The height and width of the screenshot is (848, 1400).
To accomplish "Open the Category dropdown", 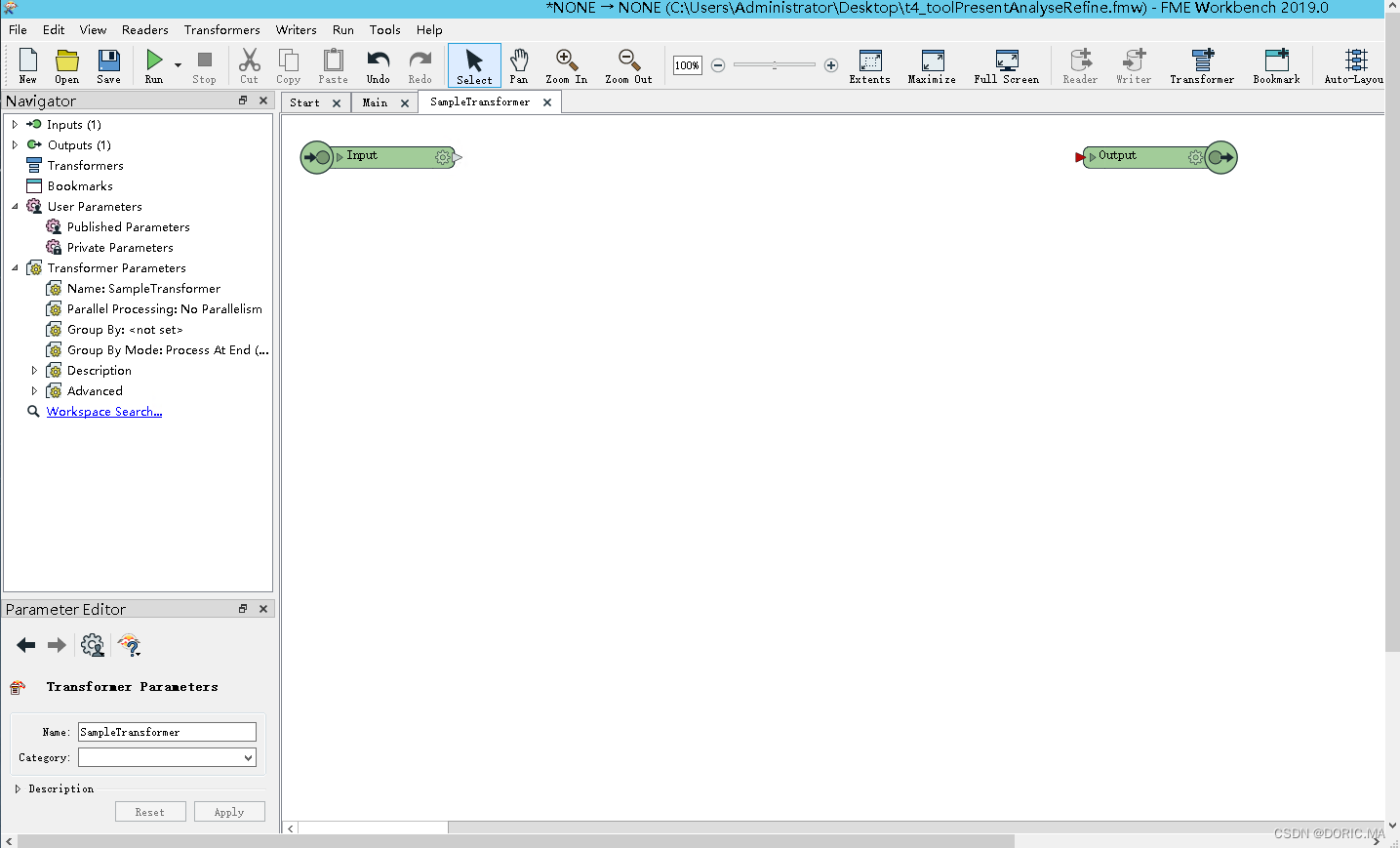I will (167, 757).
